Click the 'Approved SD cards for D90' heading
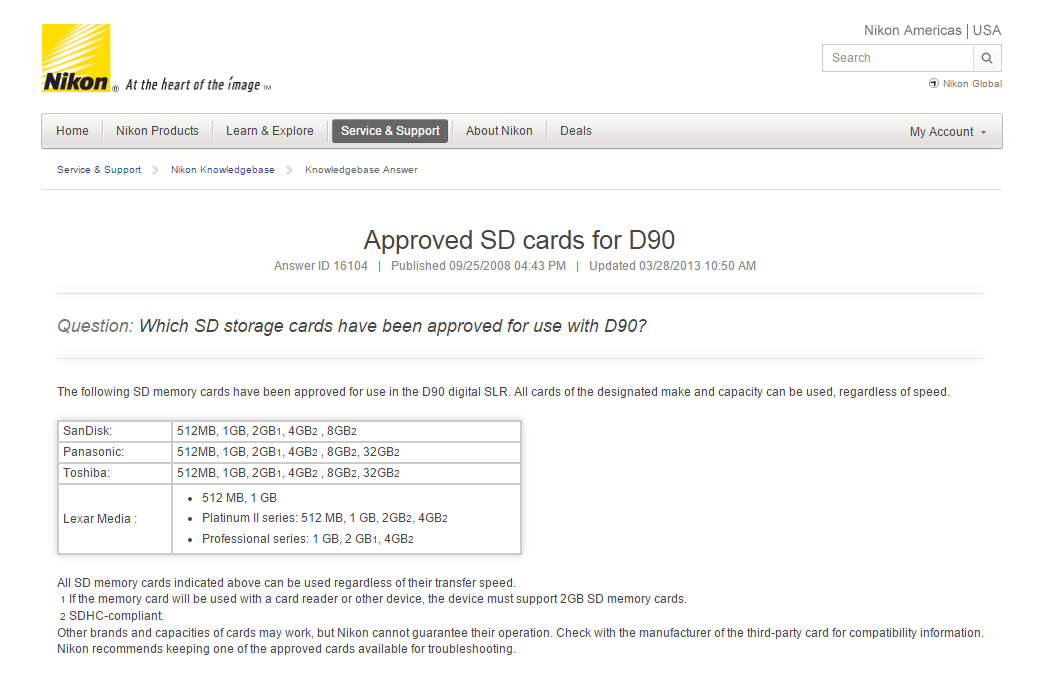Image resolution: width=1053 pixels, height=676 pixels. pos(519,240)
